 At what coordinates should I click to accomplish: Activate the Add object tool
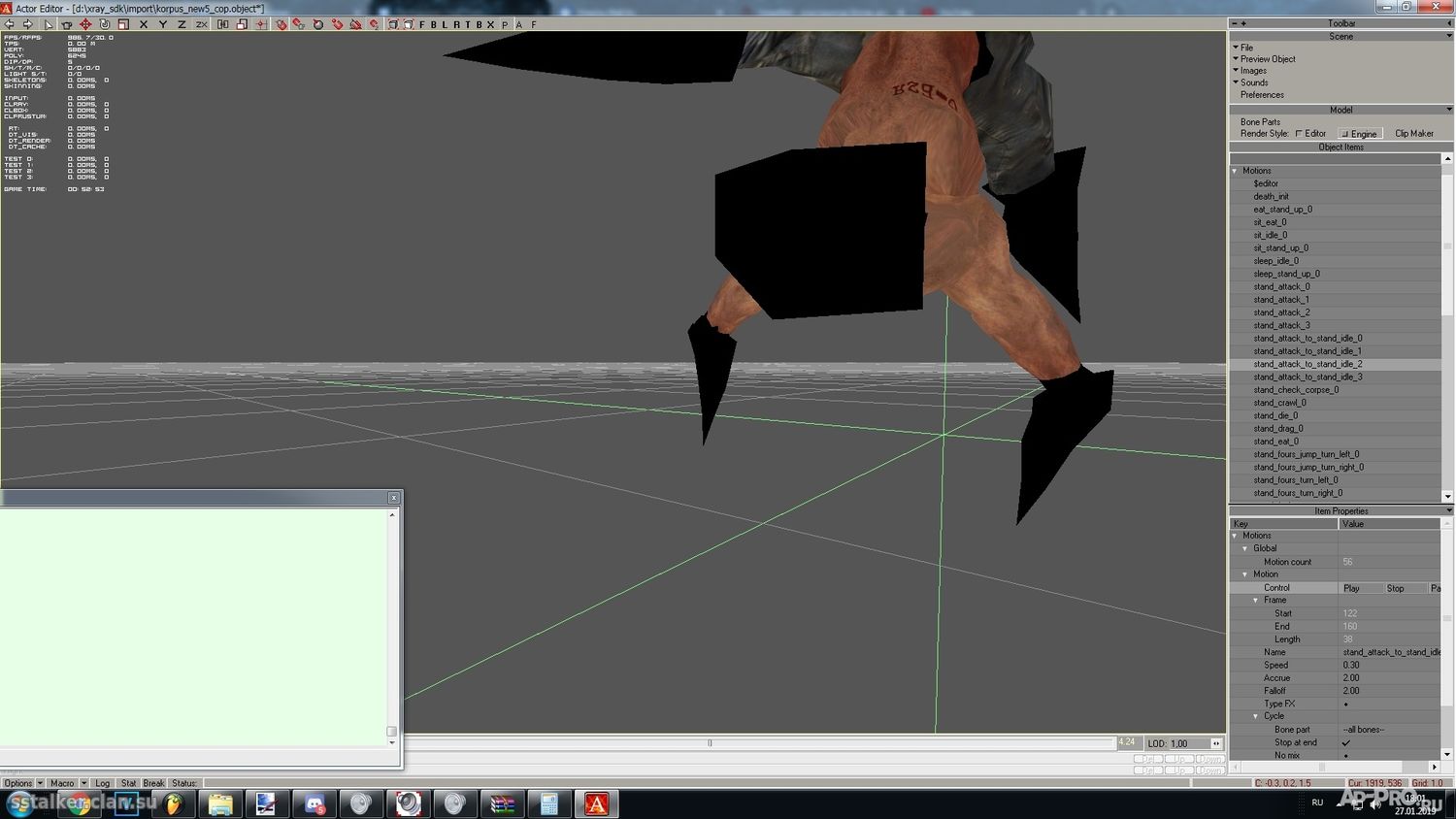[67, 24]
